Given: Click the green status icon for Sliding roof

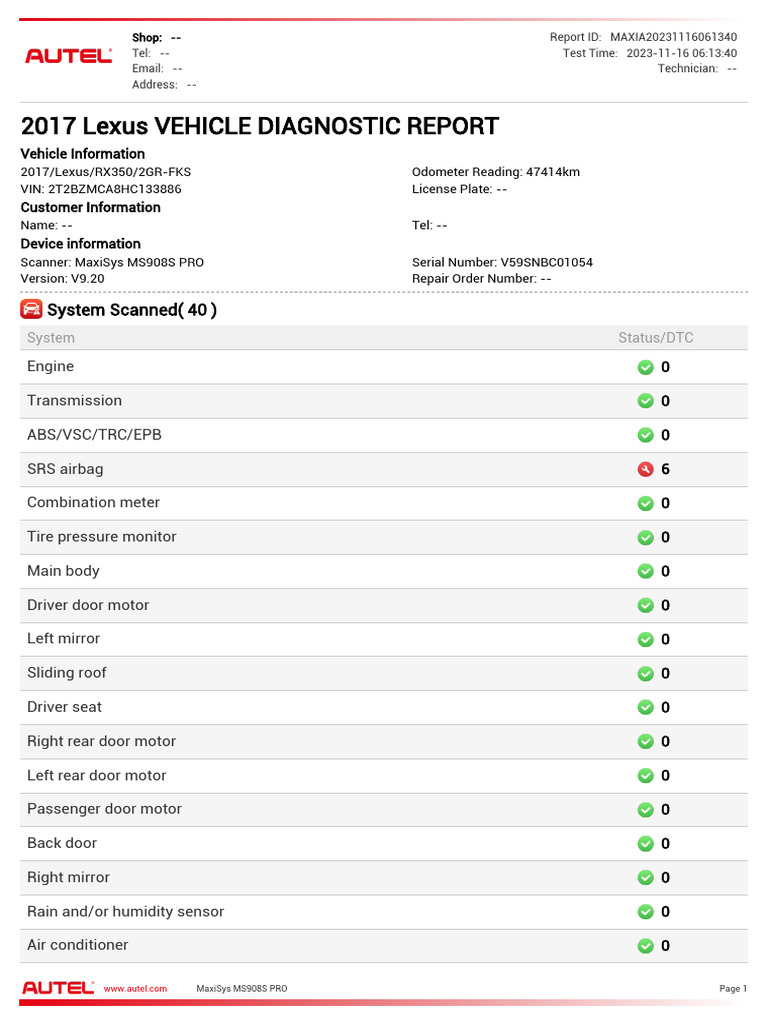Looking at the screenshot, I should (x=645, y=673).
